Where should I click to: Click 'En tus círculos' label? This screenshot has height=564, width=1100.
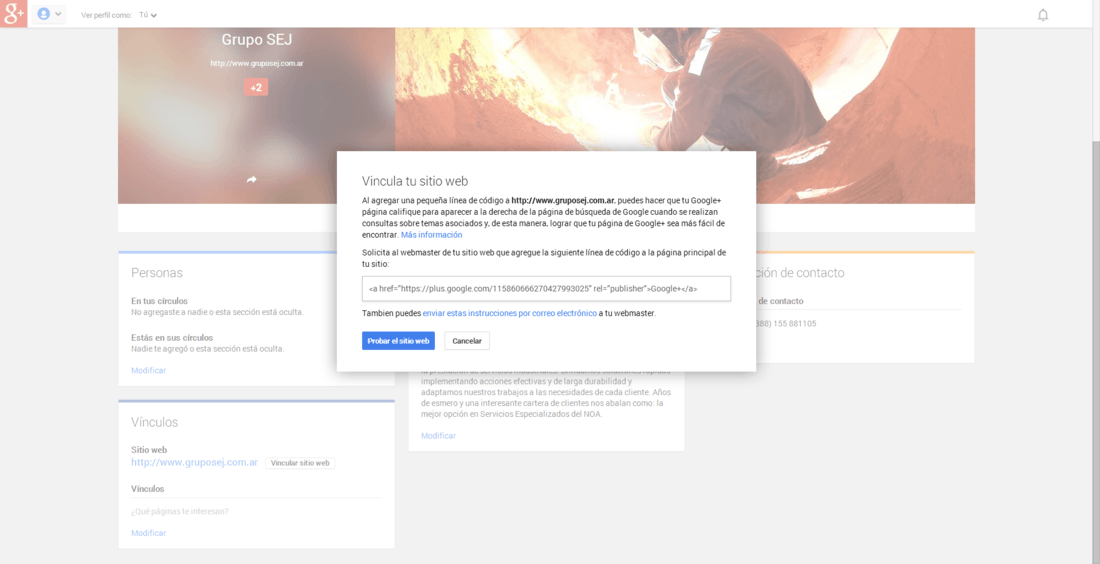tap(159, 301)
